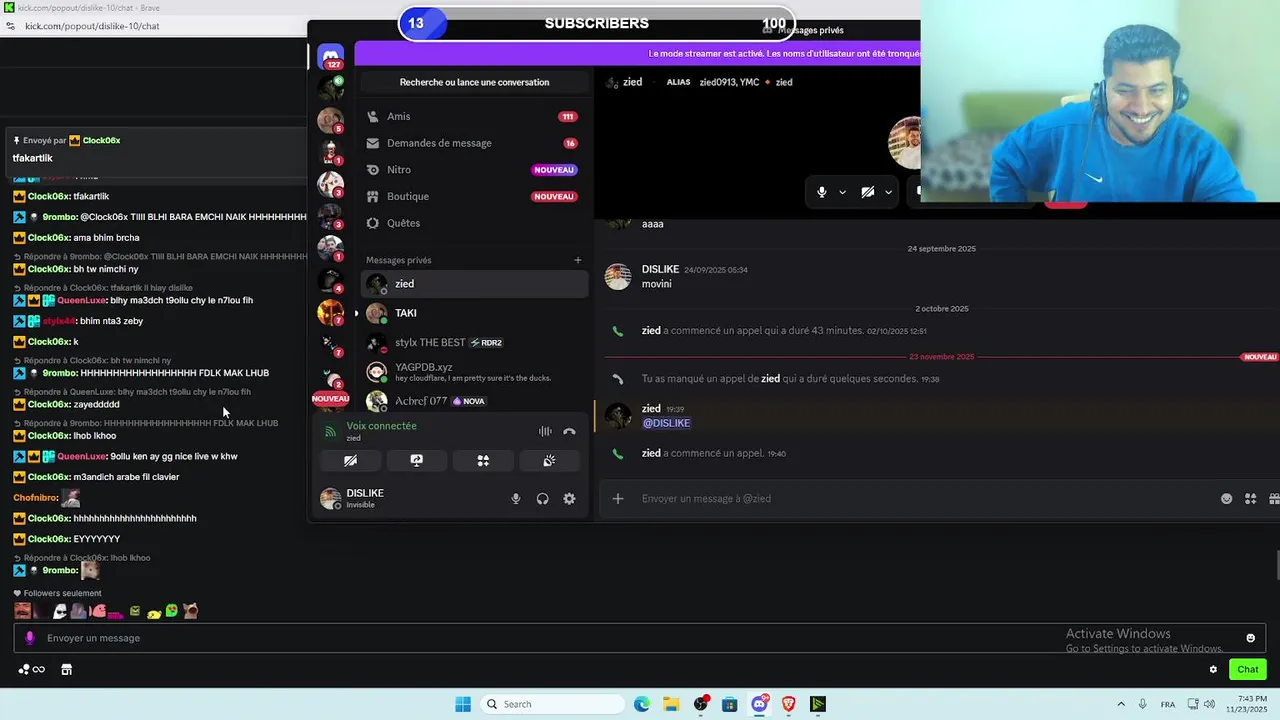Open YAGPDB.xyz conversation
The width and height of the screenshot is (1280, 720).
(x=474, y=372)
